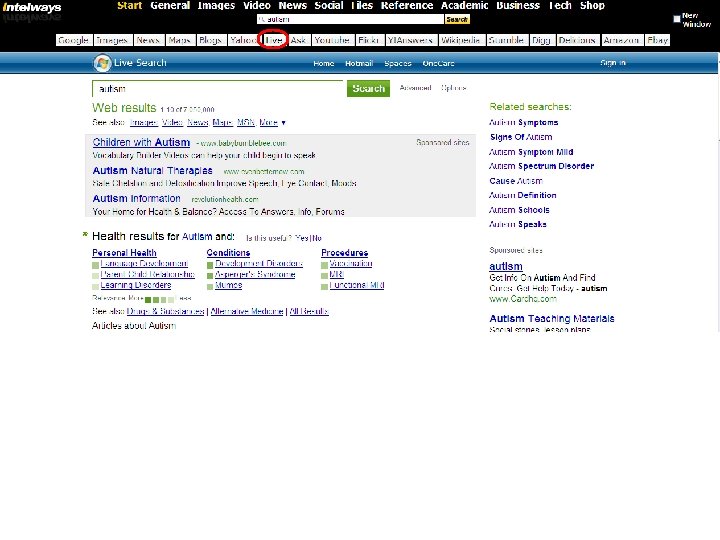The height and width of the screenshot is (540, 720).
Task: Open the Academic category tab
Action: [x=464, y=6]
